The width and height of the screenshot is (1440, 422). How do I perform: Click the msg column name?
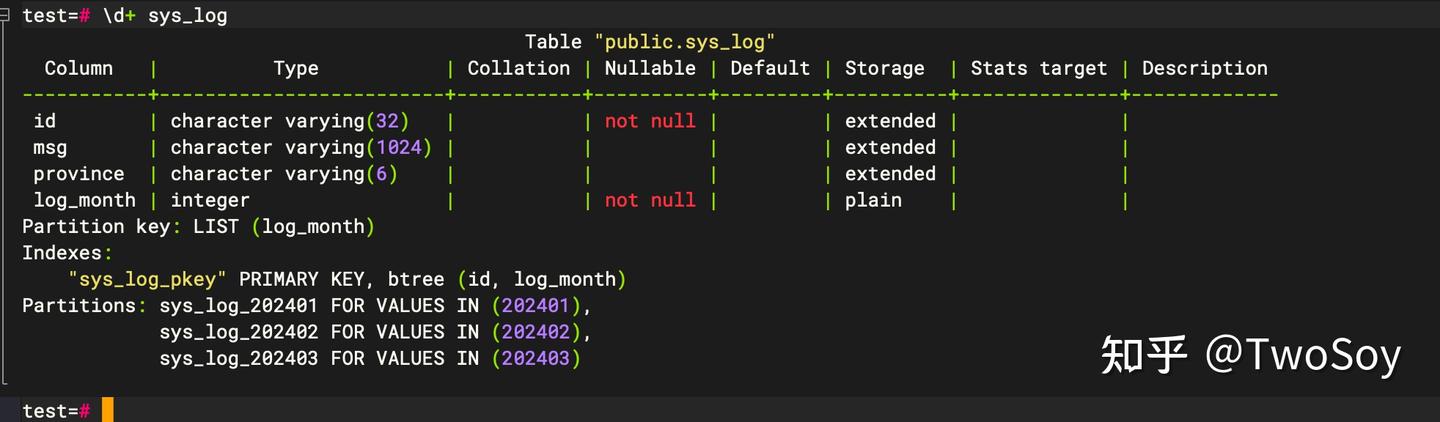[x=50, y=147]
